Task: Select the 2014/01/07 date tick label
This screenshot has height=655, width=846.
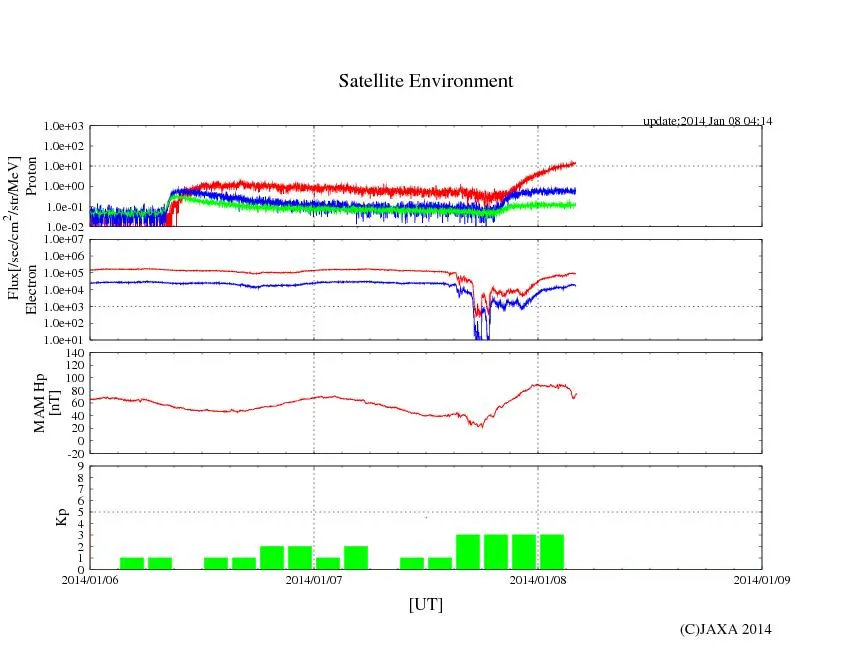Action: 314,579
